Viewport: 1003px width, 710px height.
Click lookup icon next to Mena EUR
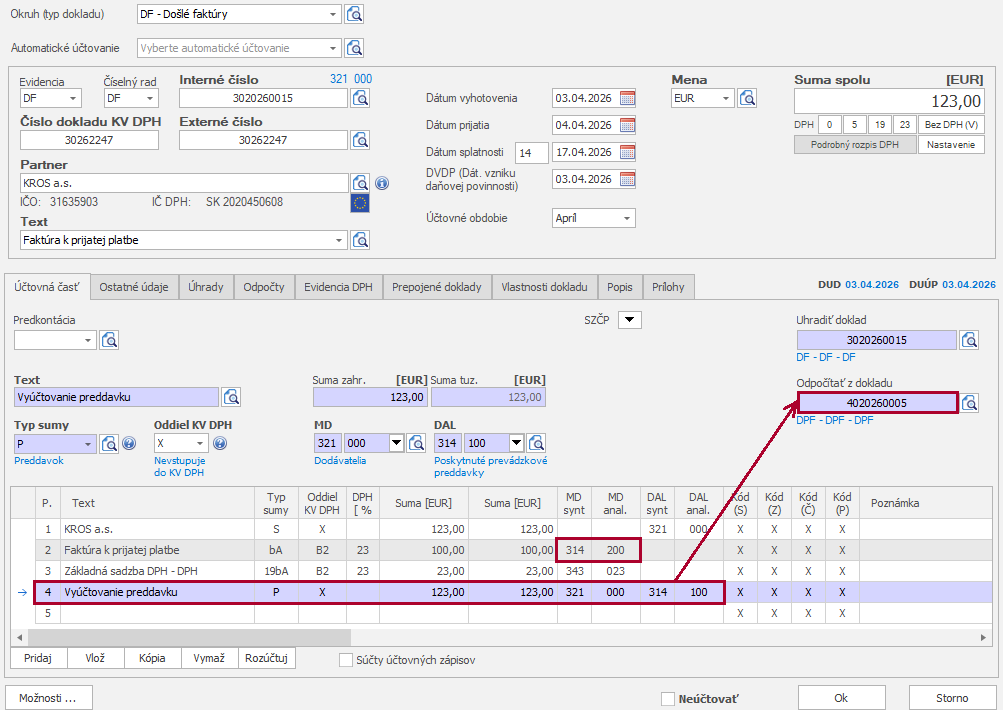pyautogui.click(x=747, y=98)
